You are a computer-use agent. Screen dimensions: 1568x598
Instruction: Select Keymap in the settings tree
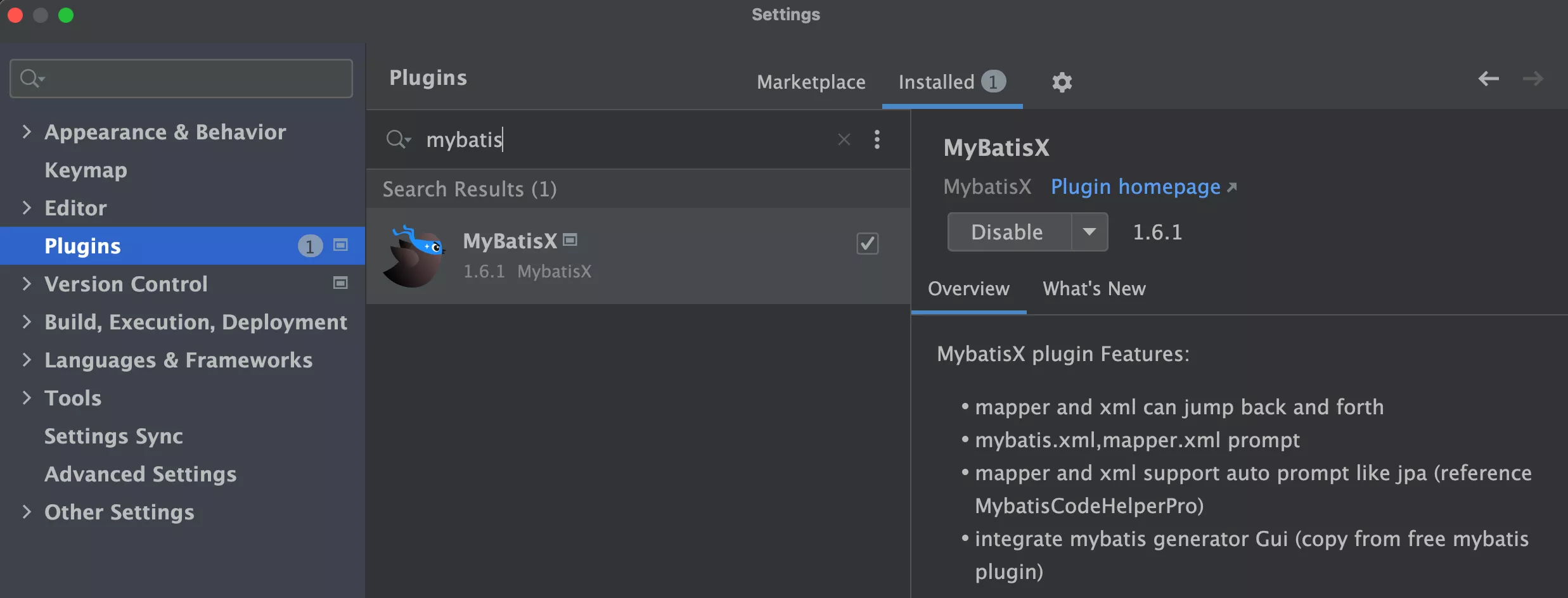tap(86, 170)
